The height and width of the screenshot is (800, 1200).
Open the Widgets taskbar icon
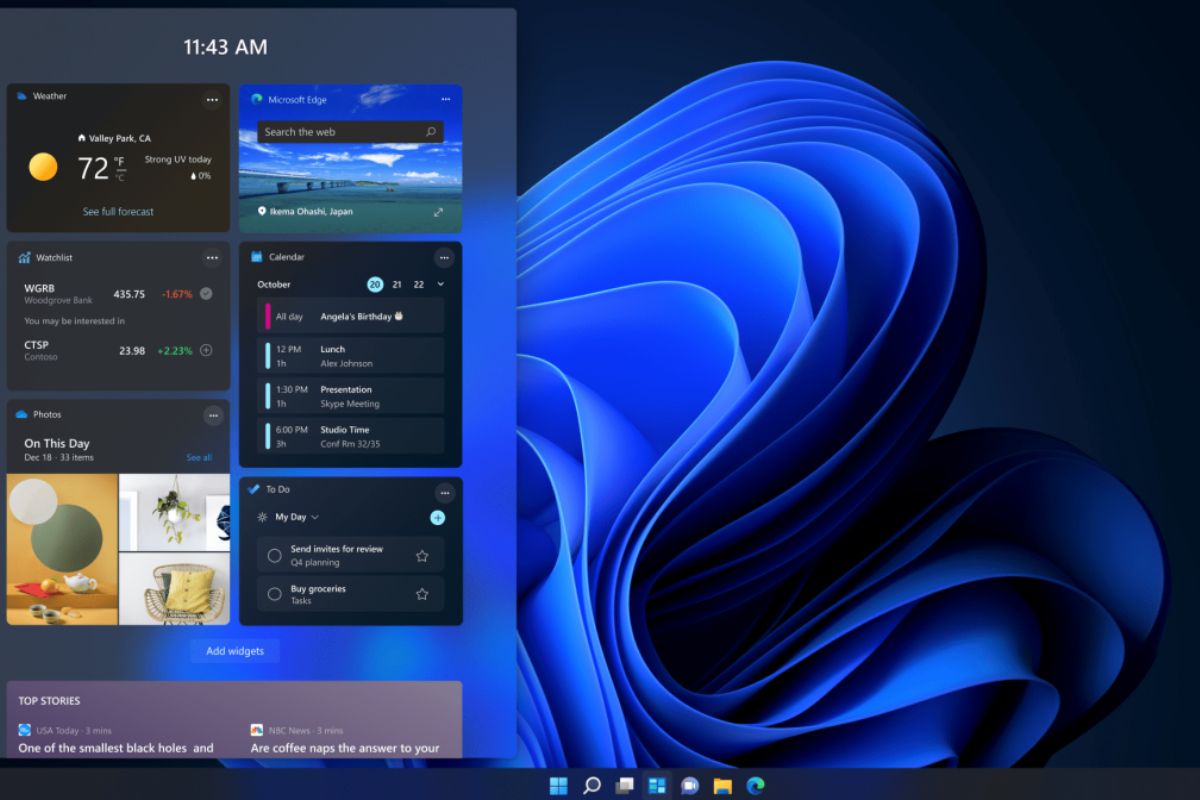coord(657,785)
